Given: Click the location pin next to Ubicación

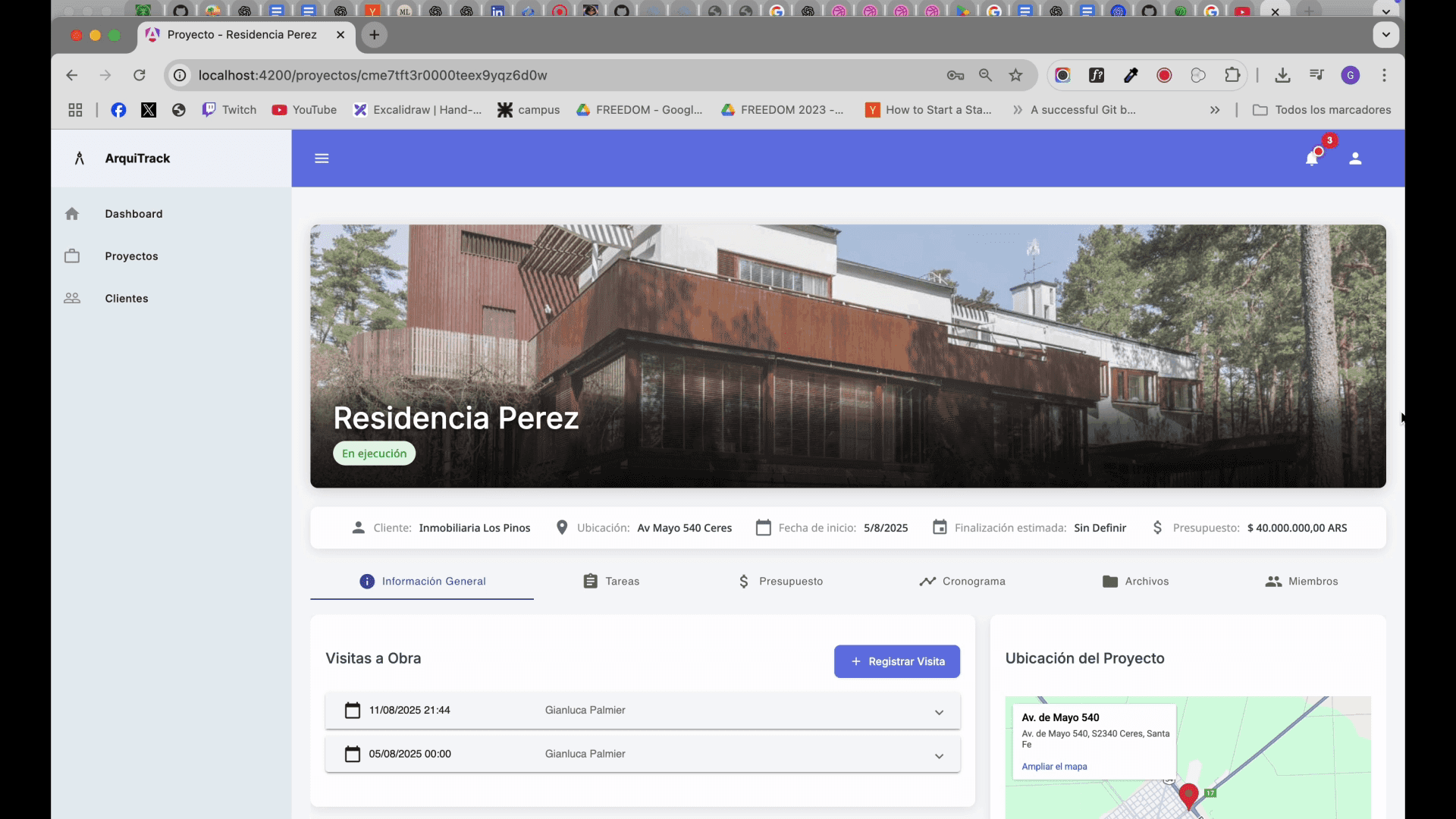Looking at the screenshot, I should 561,527.
